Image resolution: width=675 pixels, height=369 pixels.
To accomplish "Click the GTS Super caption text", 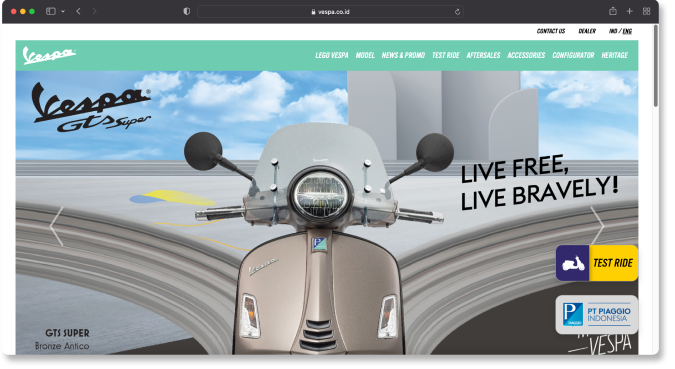I will (67, 333).
